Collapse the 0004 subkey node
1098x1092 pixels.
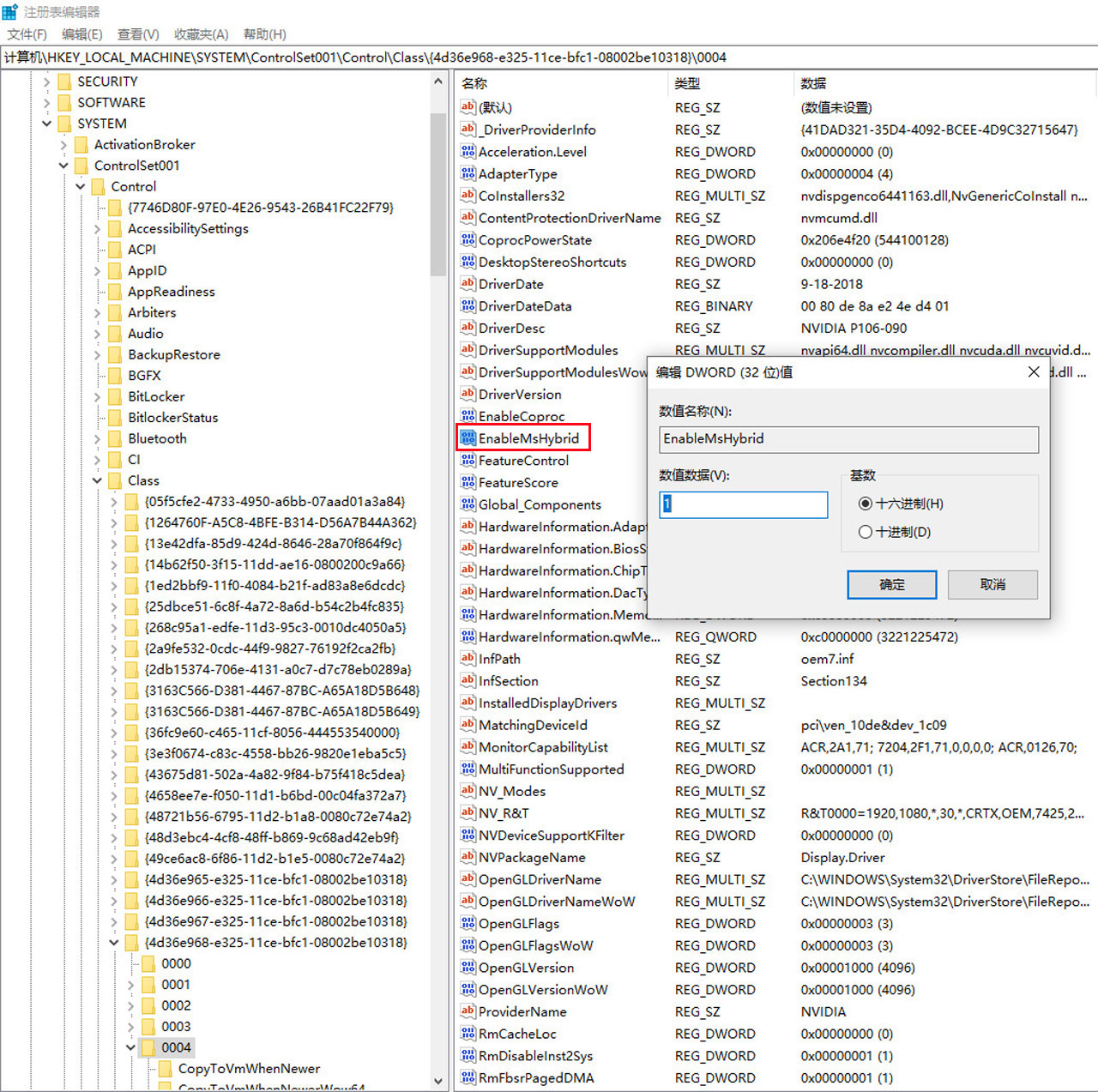[130, 1047]
